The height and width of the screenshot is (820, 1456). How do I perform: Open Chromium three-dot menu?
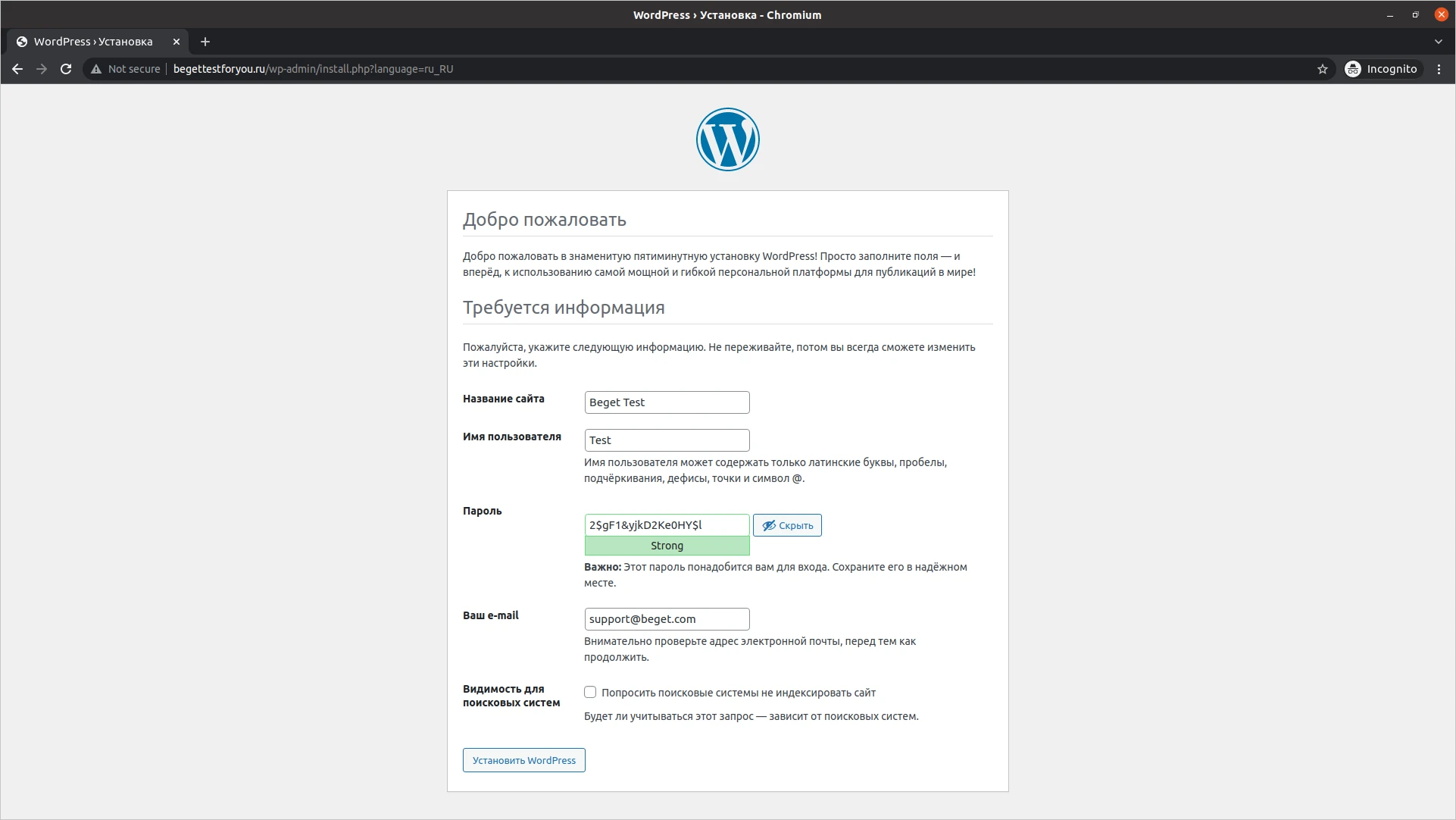click(x=1439, y=69)
